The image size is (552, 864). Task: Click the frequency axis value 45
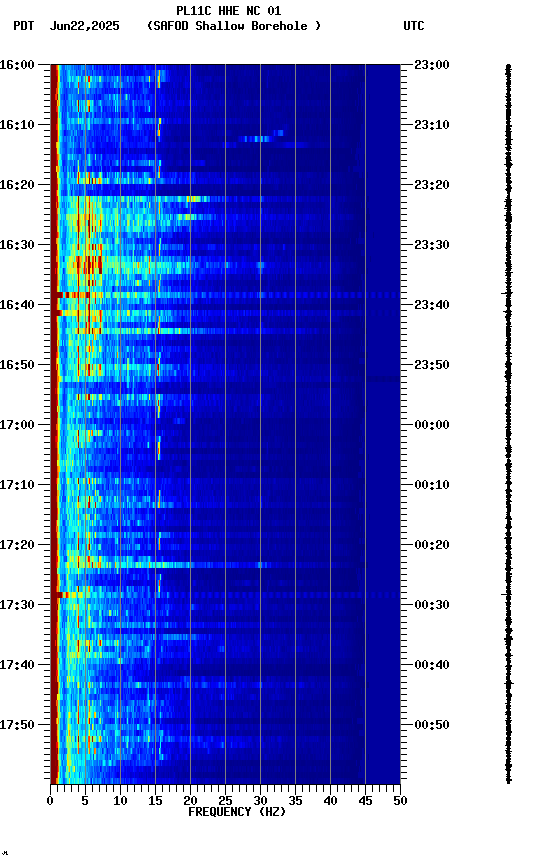point(365,801)
